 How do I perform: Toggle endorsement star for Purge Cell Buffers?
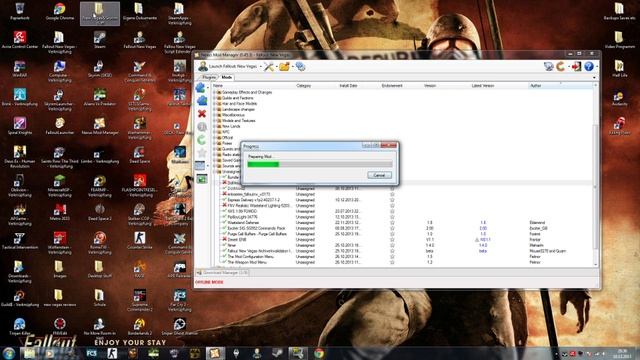click(392, 234)
